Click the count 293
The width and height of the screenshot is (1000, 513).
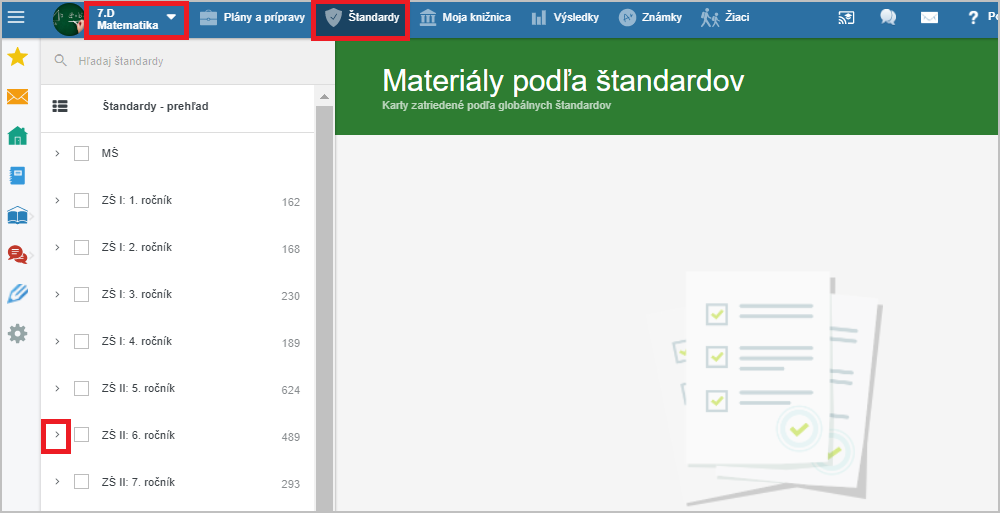pos(291,484)
